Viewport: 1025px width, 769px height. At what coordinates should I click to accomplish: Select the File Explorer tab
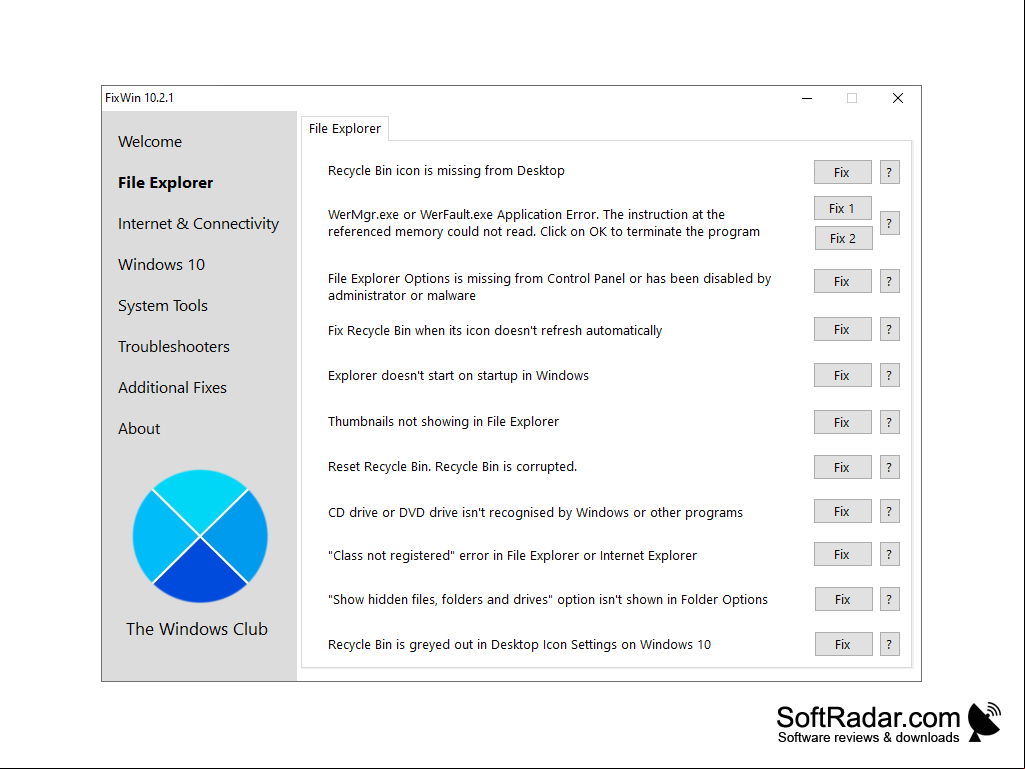pos(344,129)
